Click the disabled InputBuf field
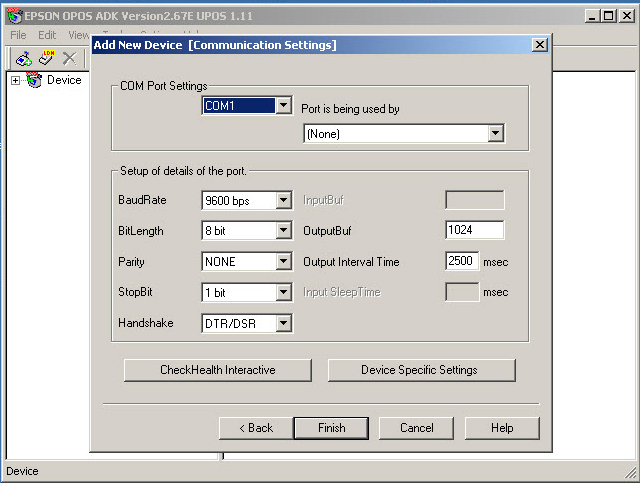The height and width of the screenshot is (483, 640). coord(475,200)
